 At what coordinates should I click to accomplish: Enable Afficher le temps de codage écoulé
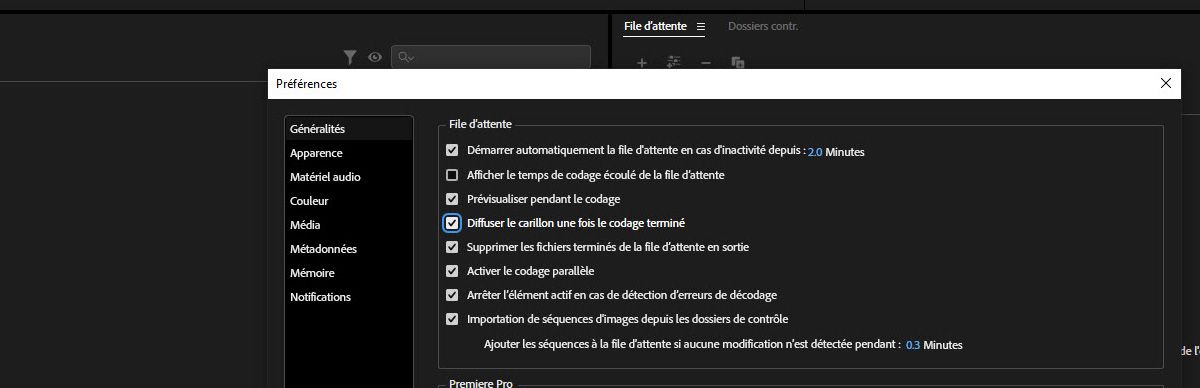452,175
